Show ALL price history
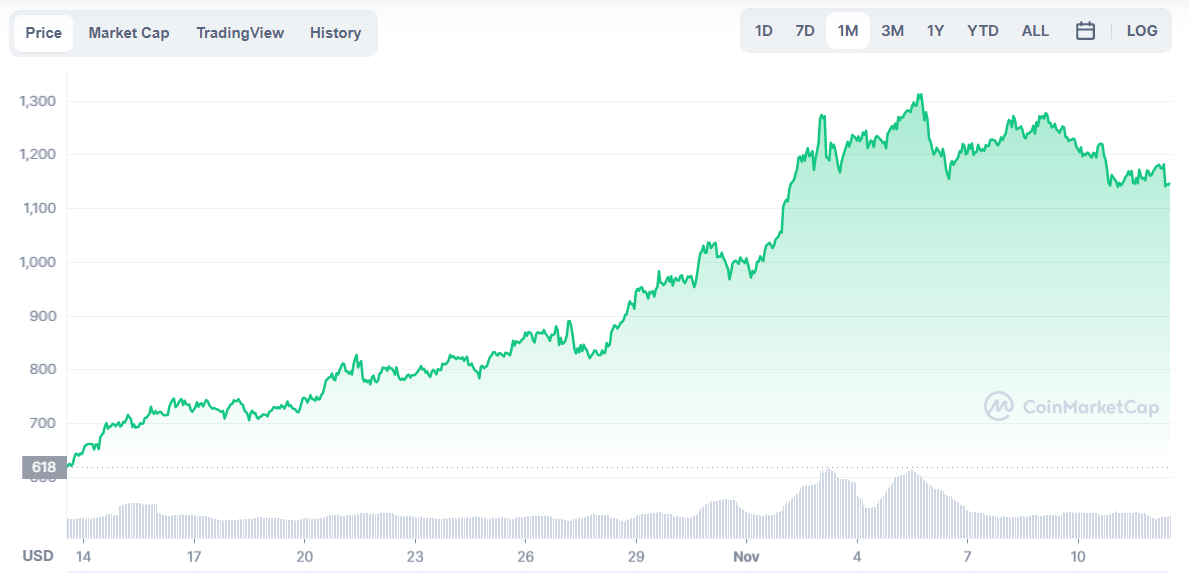Image resolution: width=1189 pixels, height=573 pixels. [1035, 31]
